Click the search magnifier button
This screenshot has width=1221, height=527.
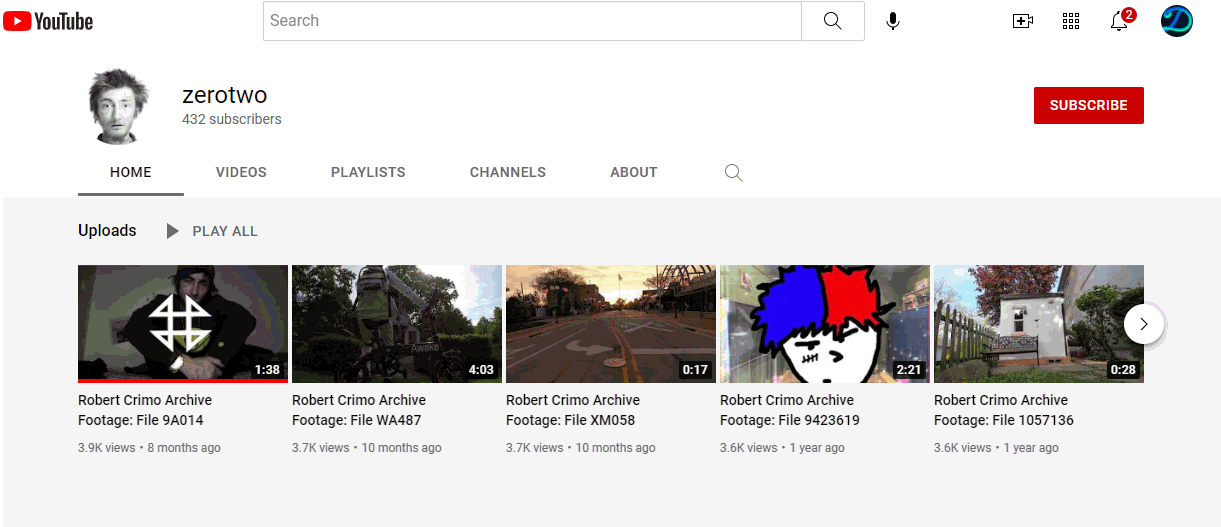(x=833, y=21)
